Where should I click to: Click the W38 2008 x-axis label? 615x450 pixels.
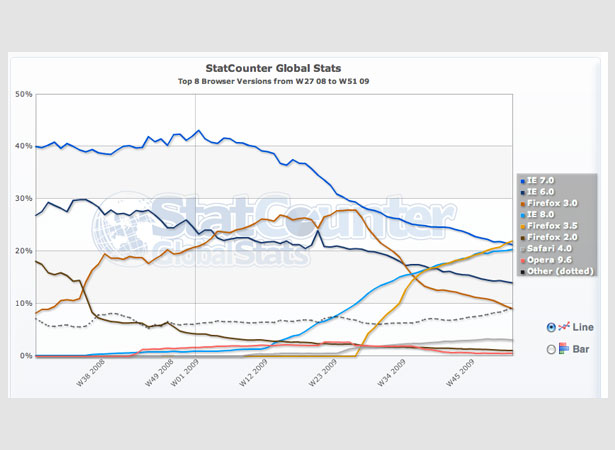[90, 373]
